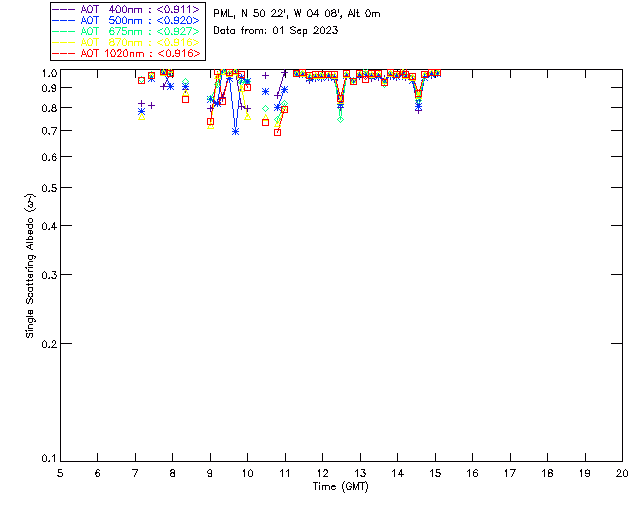The width and height of the screenshot is (640, 512).
Task: Click the blue star minimum near 9.7 hours
Action: [x=236, y=131]
